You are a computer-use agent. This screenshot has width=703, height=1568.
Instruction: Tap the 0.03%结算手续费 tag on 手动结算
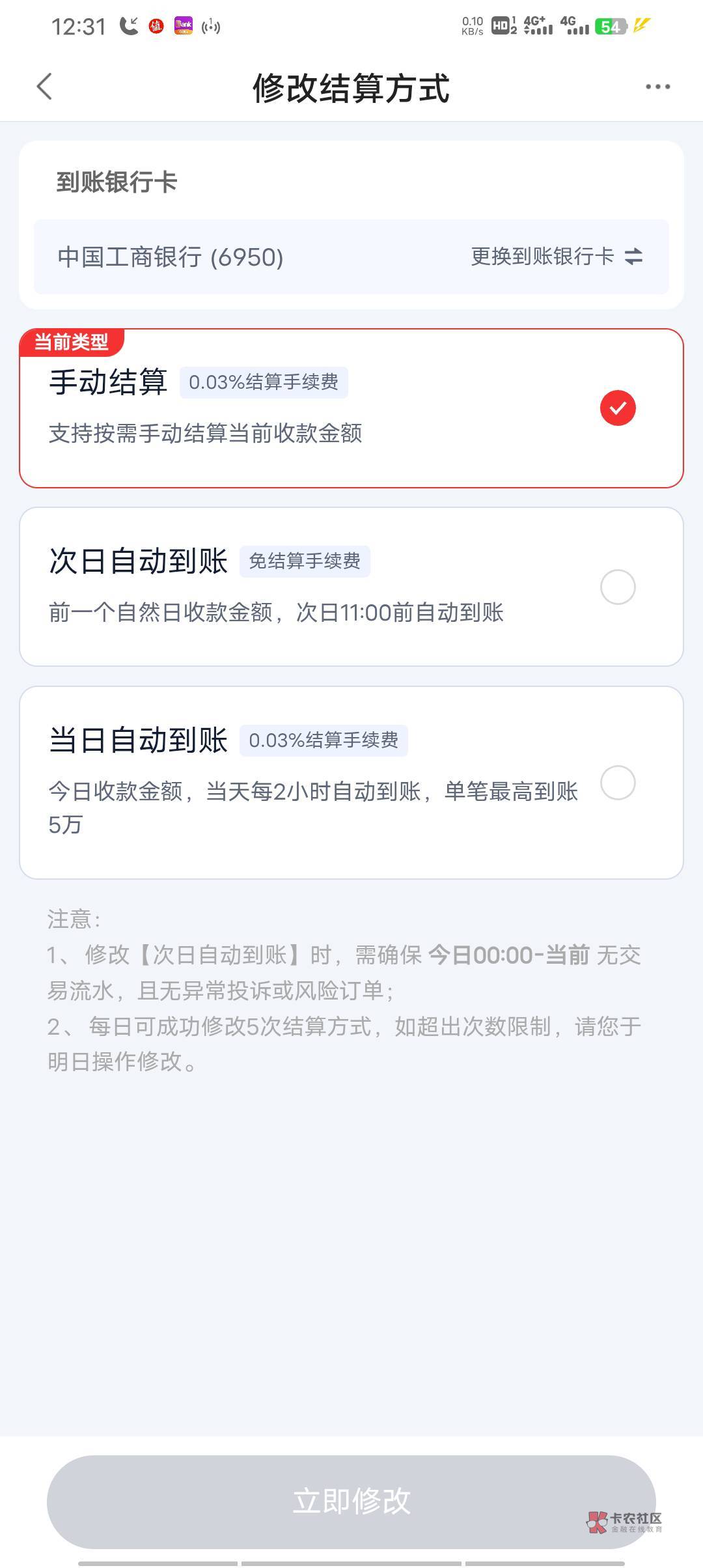[x=264, y=382]
